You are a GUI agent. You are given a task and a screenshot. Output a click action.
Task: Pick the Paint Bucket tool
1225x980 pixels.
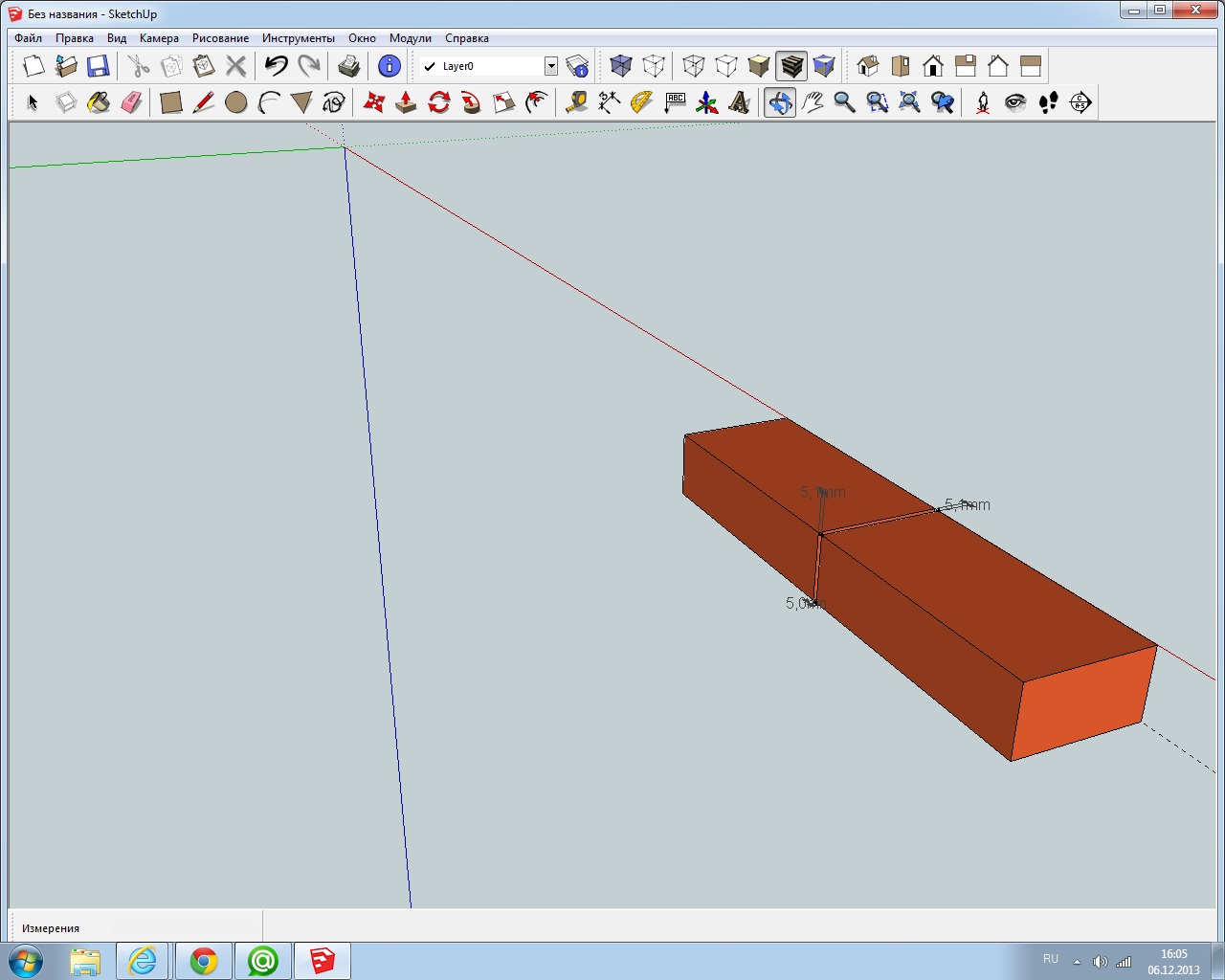coord(99,102)
